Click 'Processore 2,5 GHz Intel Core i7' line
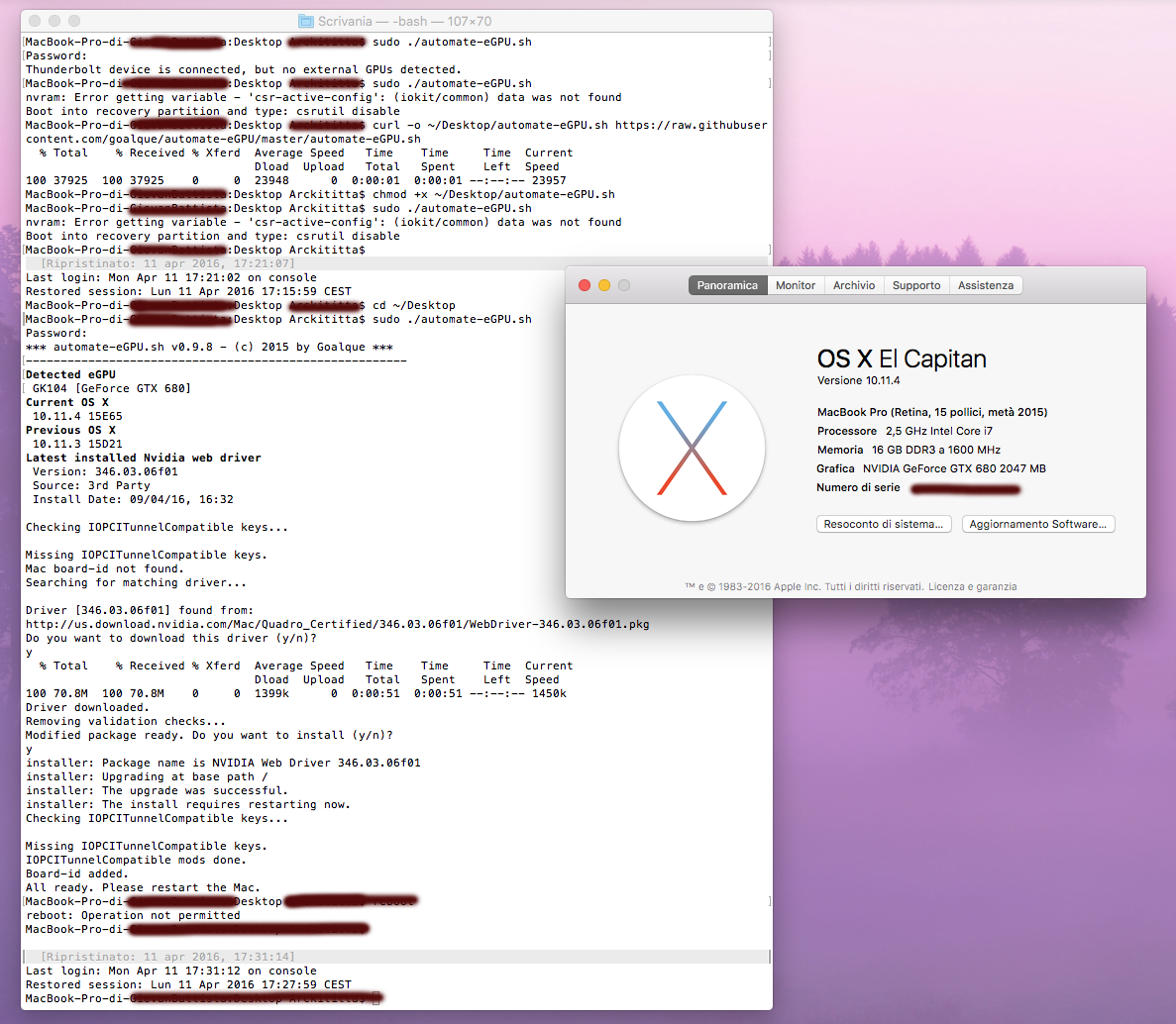 905,431
